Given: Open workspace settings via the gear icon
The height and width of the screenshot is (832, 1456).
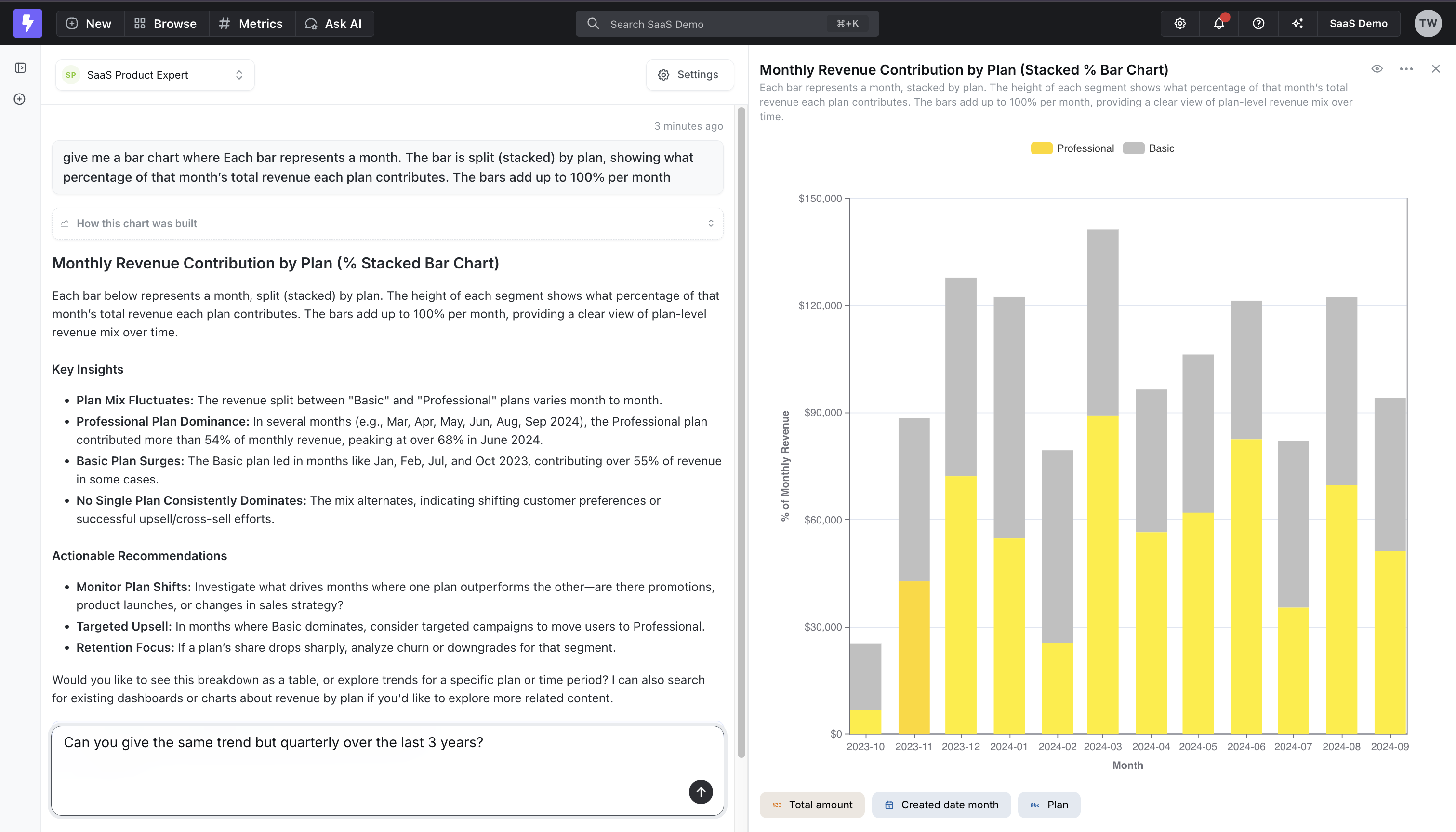Looking at the screenshot, I should click(1179, 23).
